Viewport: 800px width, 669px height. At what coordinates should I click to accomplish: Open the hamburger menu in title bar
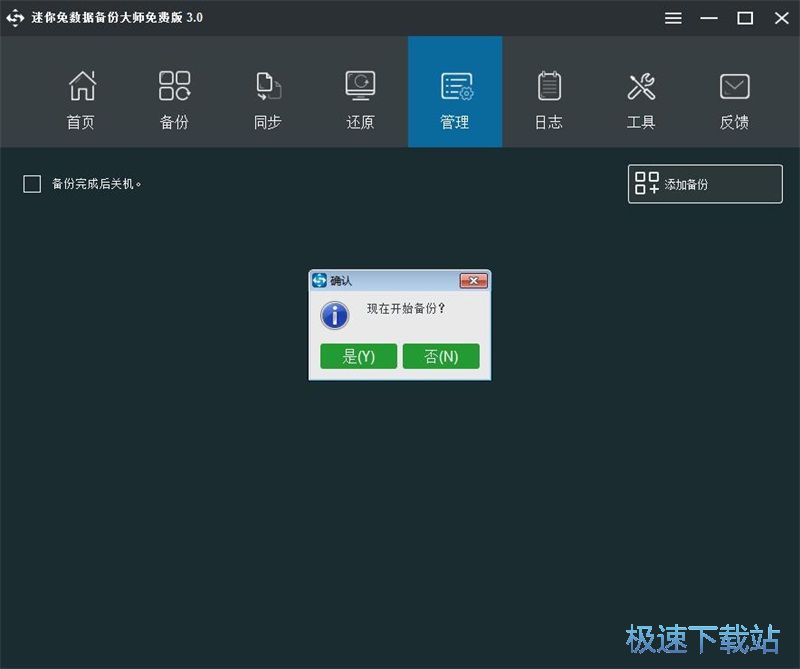[673, 18]
